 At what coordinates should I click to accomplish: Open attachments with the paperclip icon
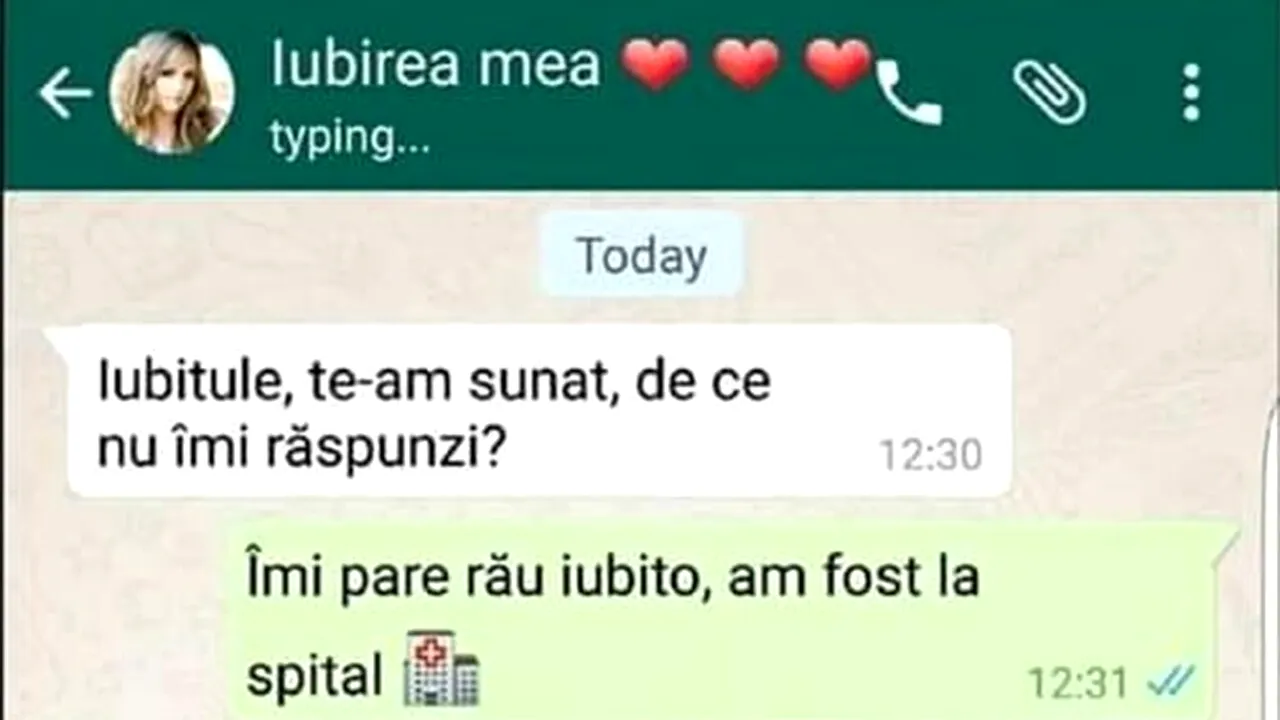1050,92
